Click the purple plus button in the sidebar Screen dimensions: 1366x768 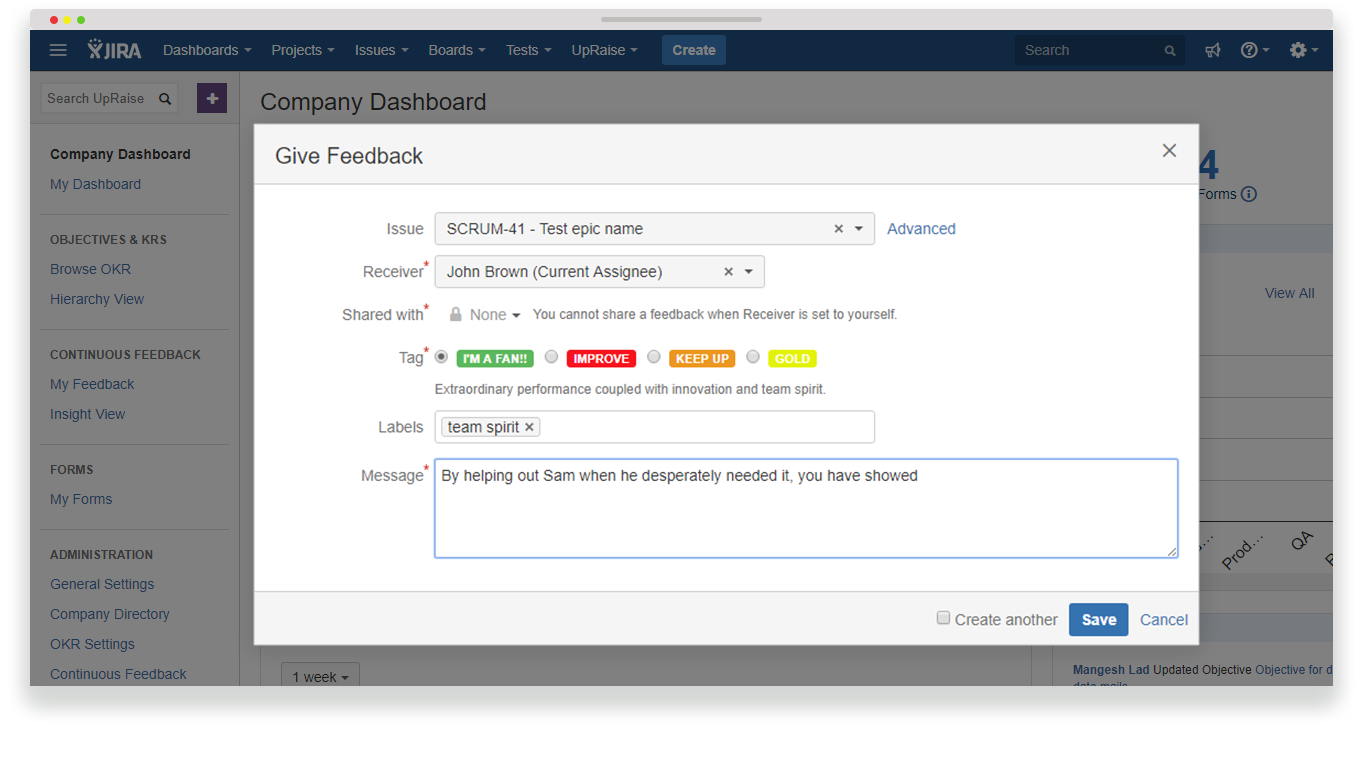[211, 98]
